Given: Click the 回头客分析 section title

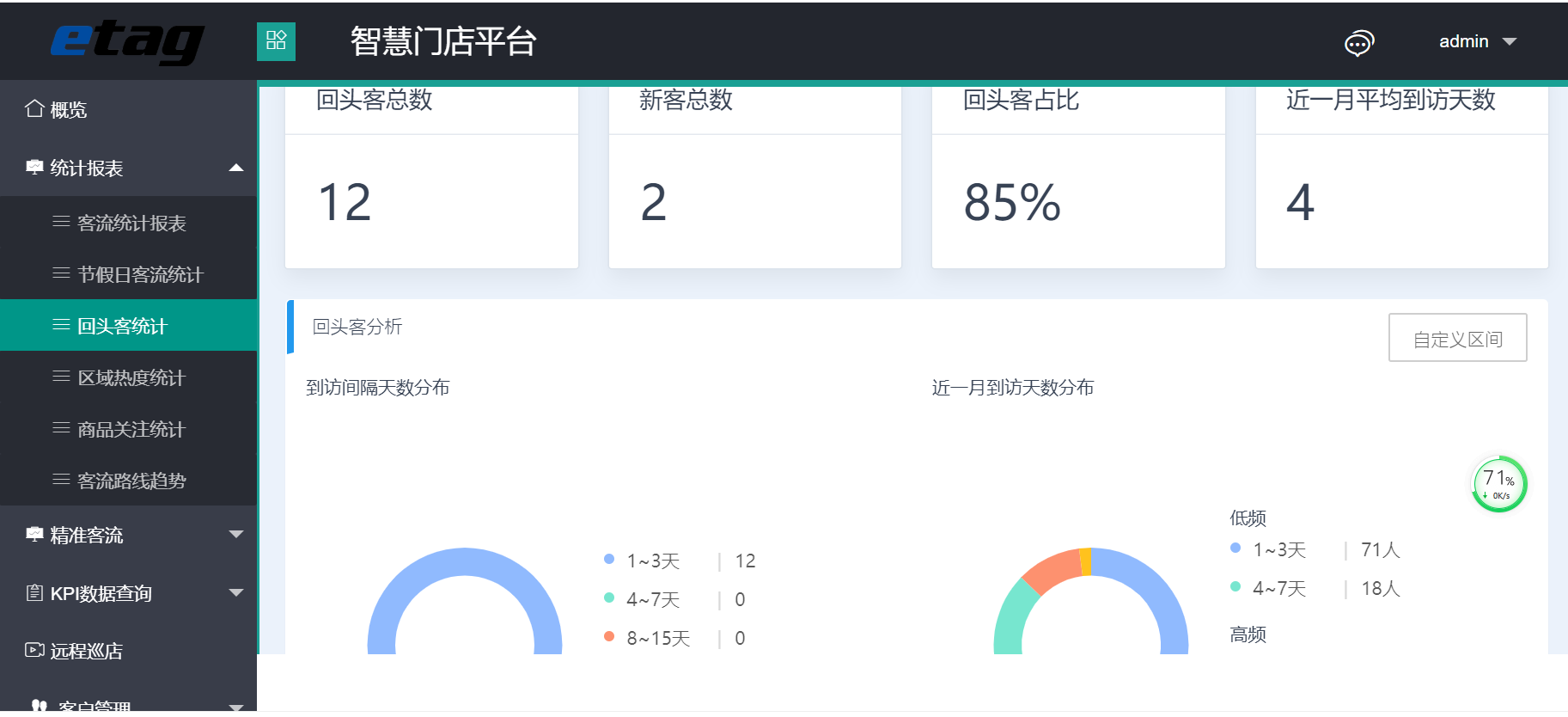Looking at the screenshot, I should (357, 327).
